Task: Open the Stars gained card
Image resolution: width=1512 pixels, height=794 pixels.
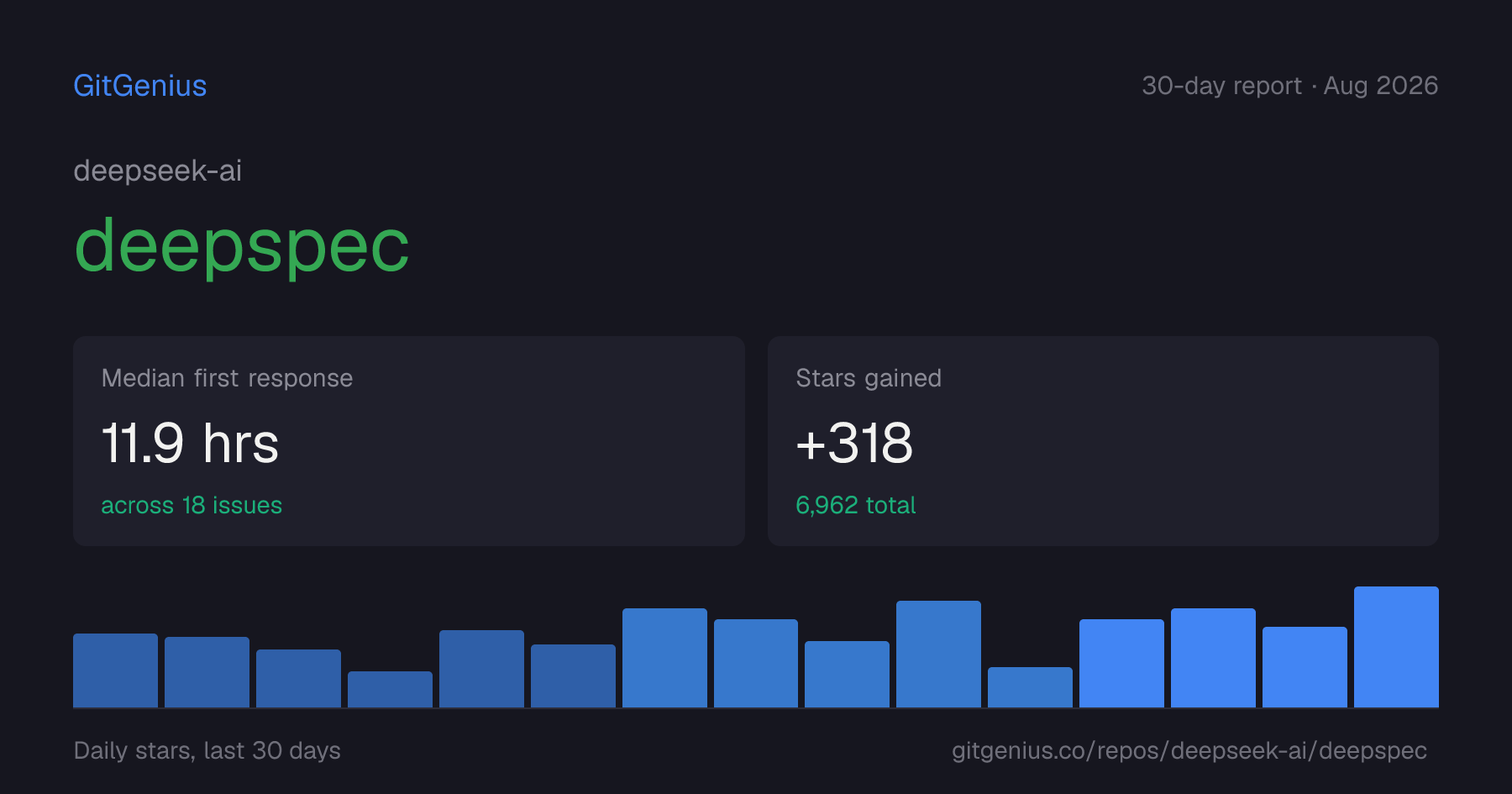Action: click(1103, 441)
